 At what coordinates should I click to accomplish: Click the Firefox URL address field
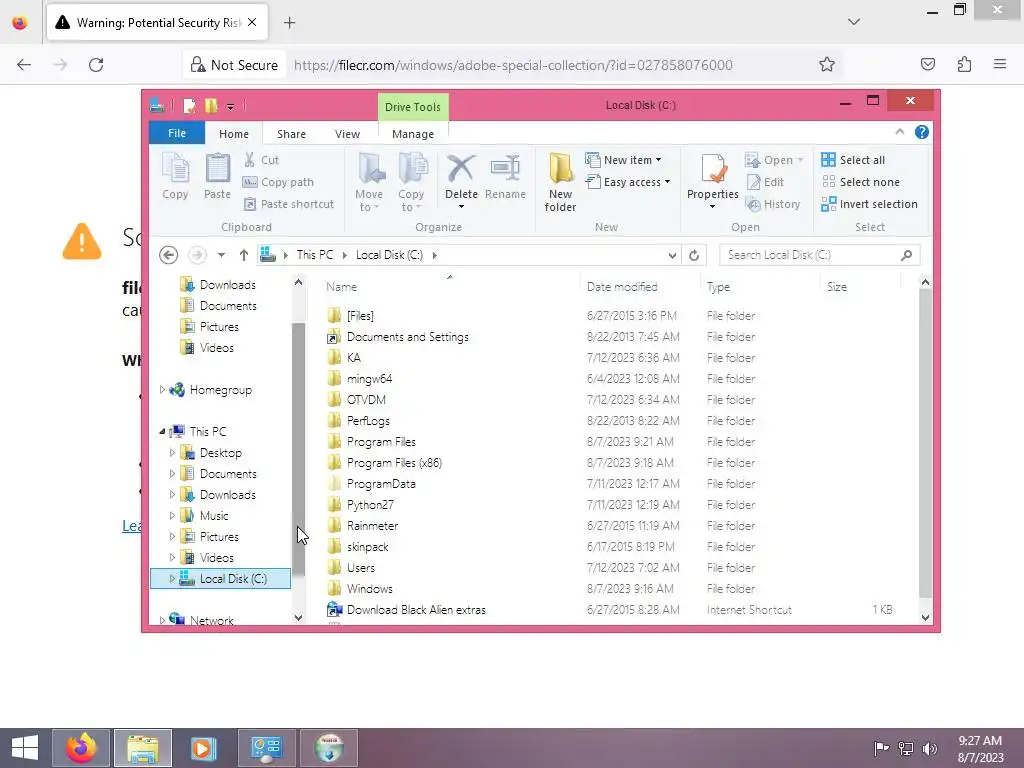pyautogui.click(x=513, y=65)
